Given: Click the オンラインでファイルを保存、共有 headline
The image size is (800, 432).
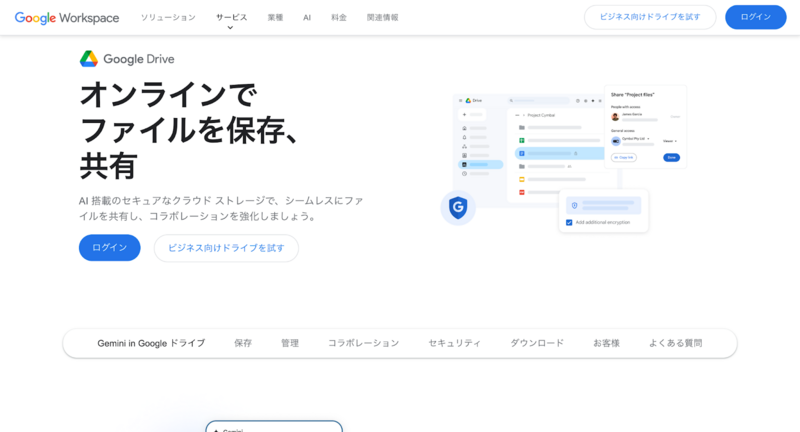Looking at the screenshot, I should point(188,130).
